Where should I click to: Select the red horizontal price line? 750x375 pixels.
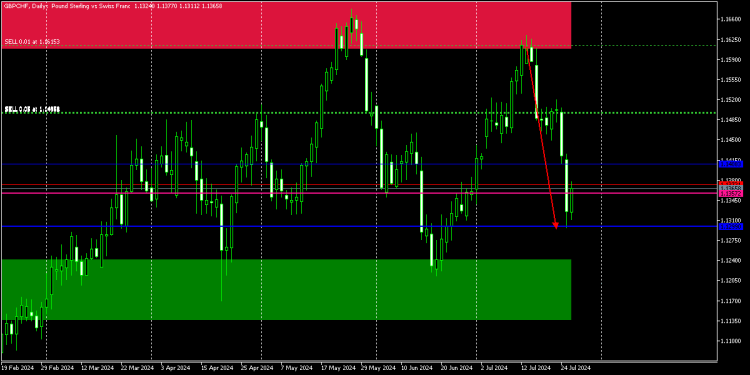coord(360,184)
